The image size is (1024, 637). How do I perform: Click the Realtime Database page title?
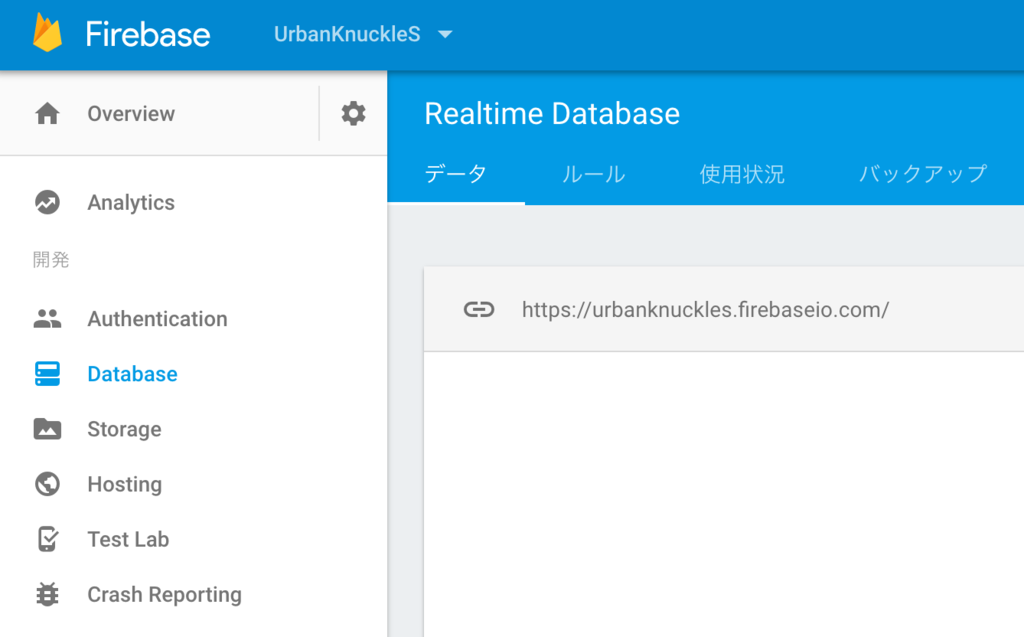pos(551,113)
